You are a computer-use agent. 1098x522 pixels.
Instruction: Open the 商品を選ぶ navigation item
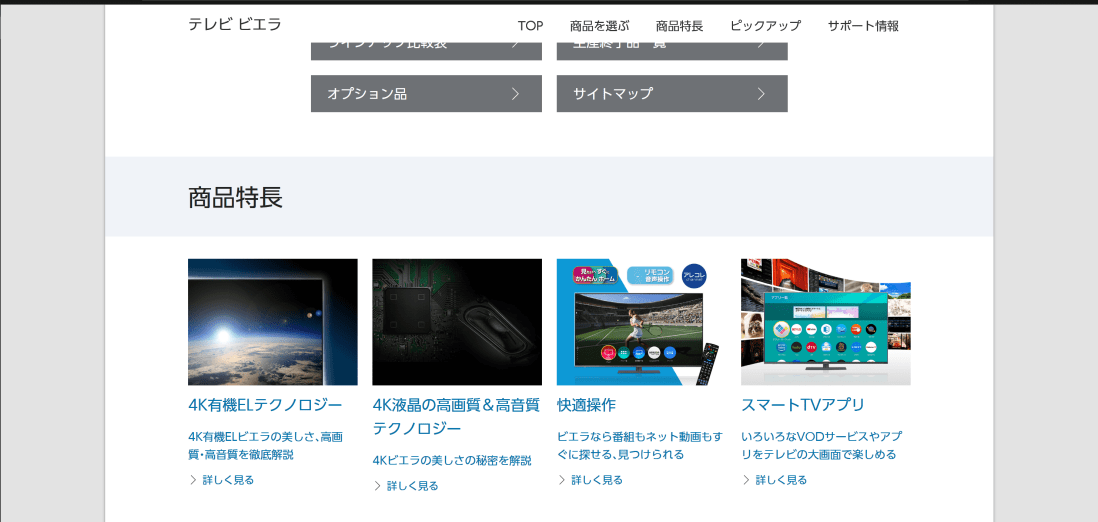coord(599,26)
